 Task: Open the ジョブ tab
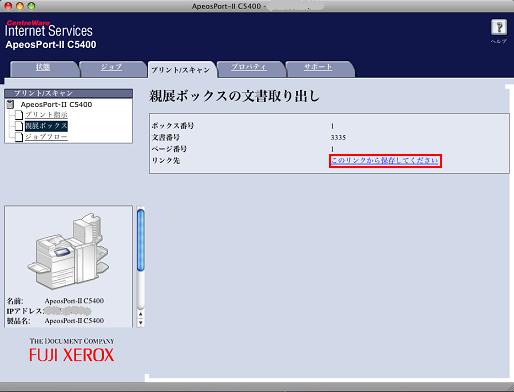coord(112,68)
